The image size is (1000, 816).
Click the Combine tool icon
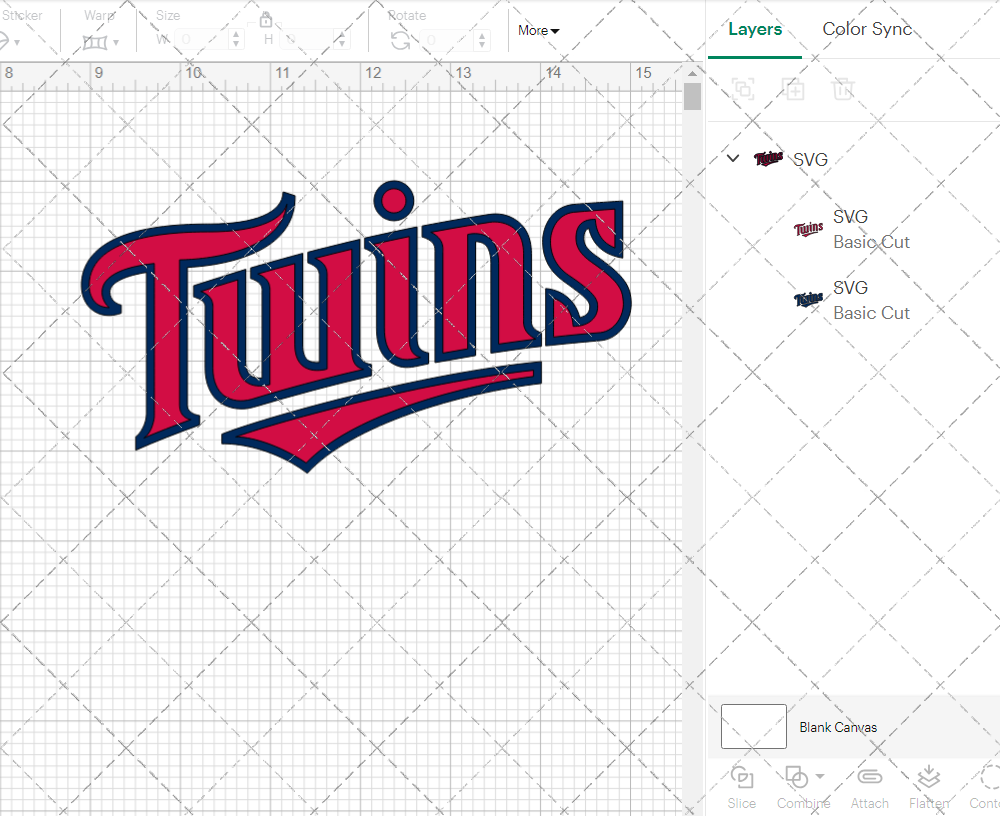click(797, 777)
